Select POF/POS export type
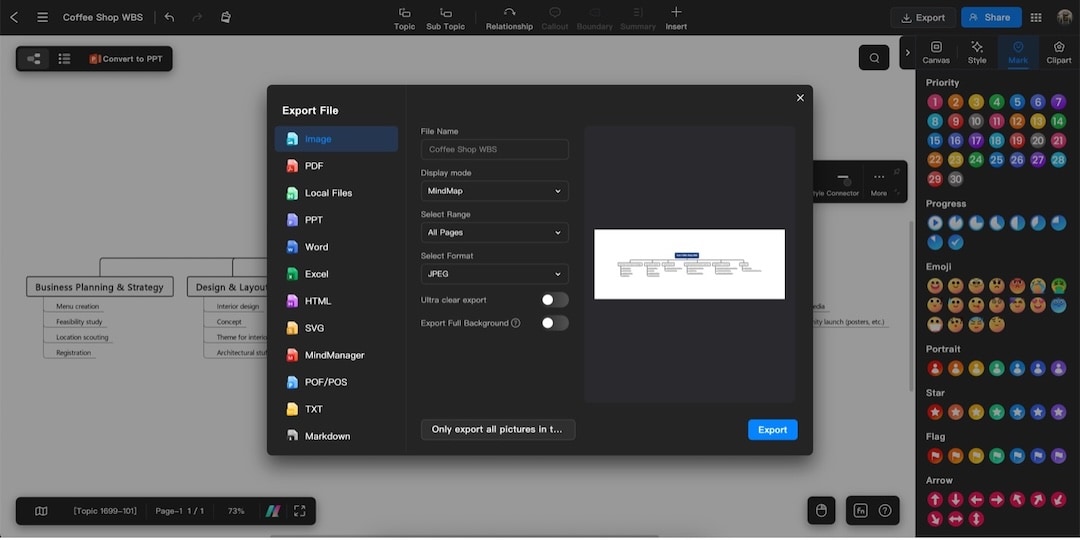The width and height of the screenshot is (1080, 540). [x=336, y=382]
